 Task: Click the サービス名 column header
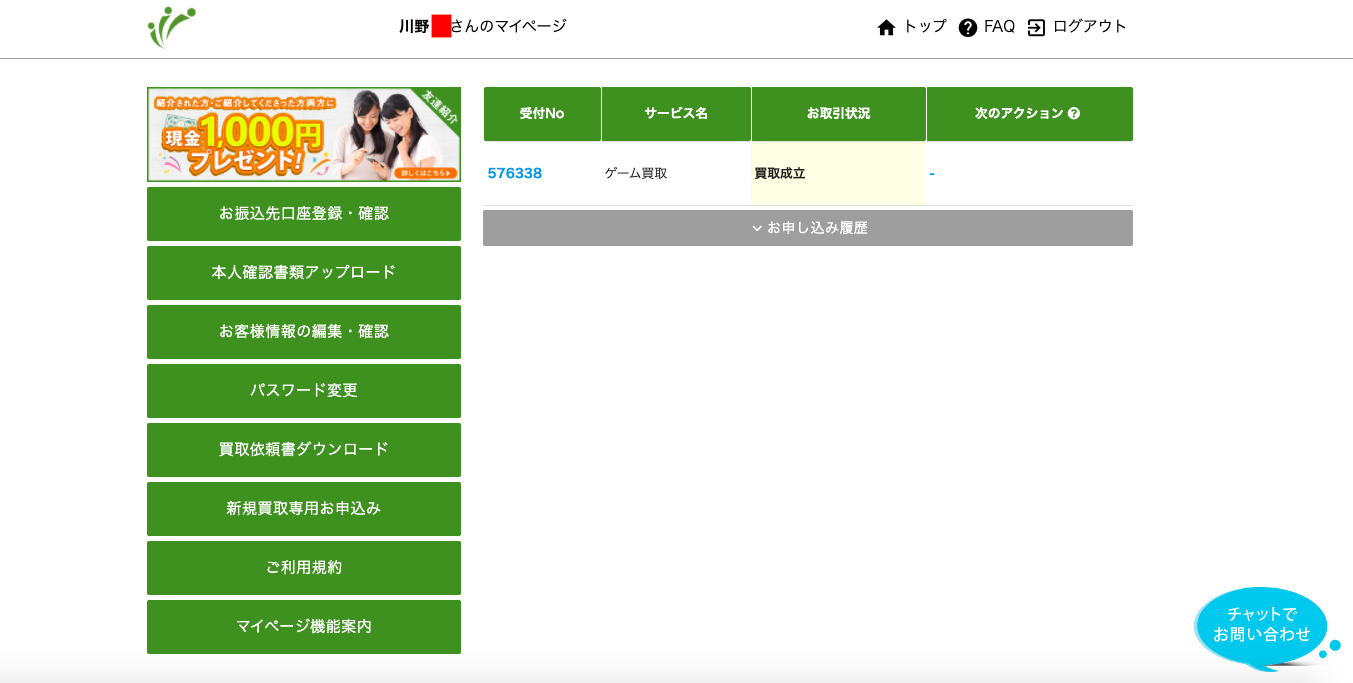coord(676,114)
